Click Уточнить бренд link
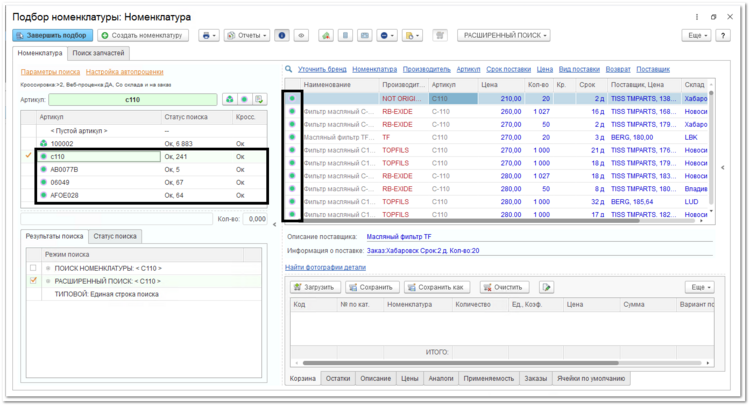The width and height of the screenshot is (750, 406). click(322, 69)
